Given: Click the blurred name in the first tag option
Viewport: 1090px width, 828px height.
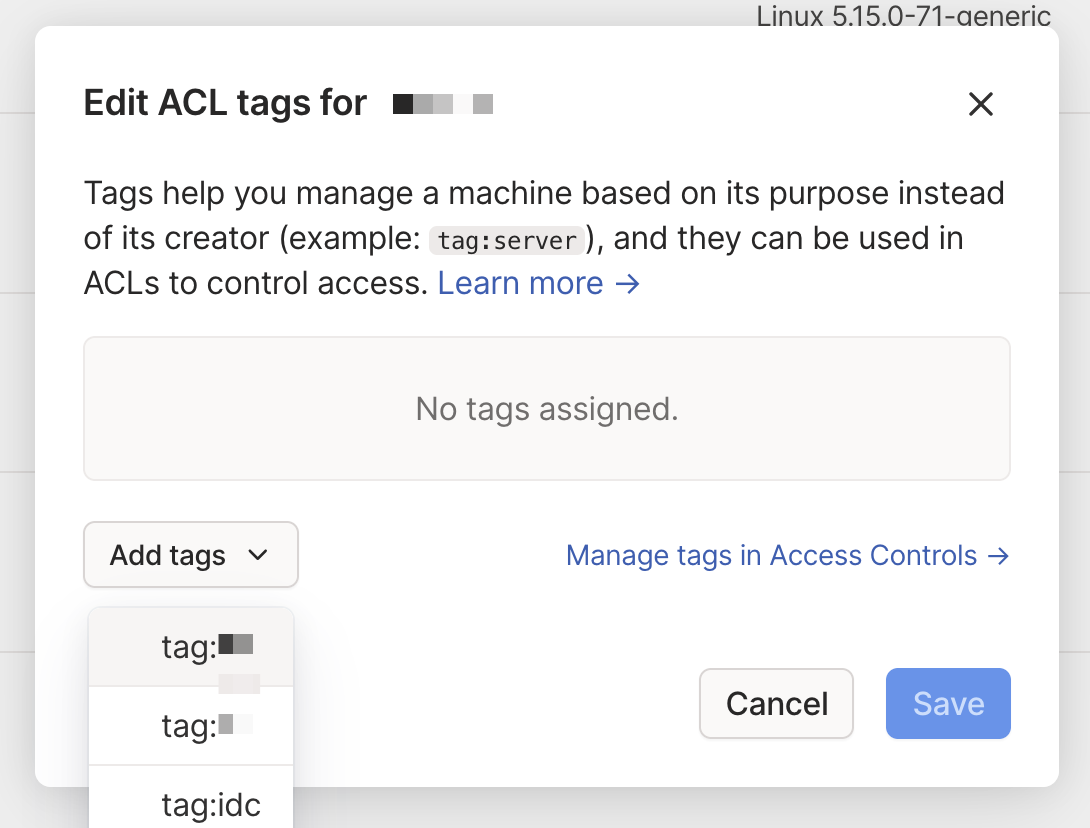Looking at the screenshot, I should [236, 643].
